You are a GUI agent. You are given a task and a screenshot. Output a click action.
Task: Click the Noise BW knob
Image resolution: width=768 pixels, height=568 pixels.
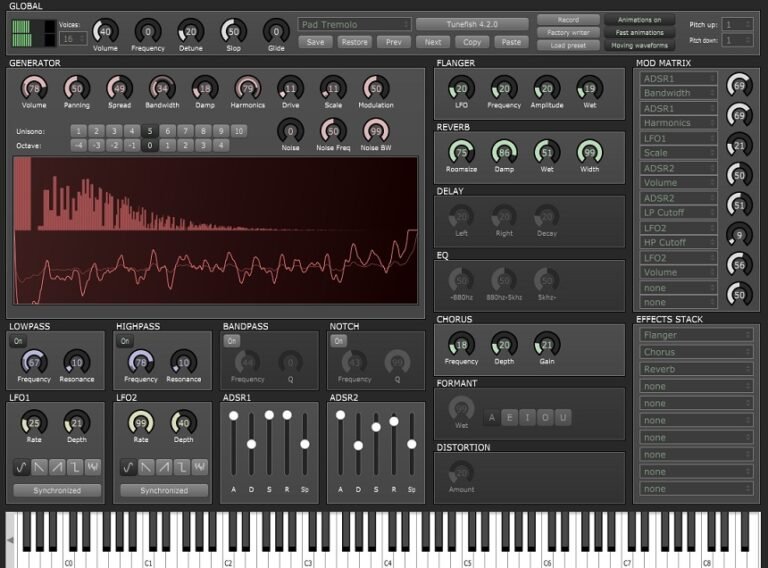[376, 131]
